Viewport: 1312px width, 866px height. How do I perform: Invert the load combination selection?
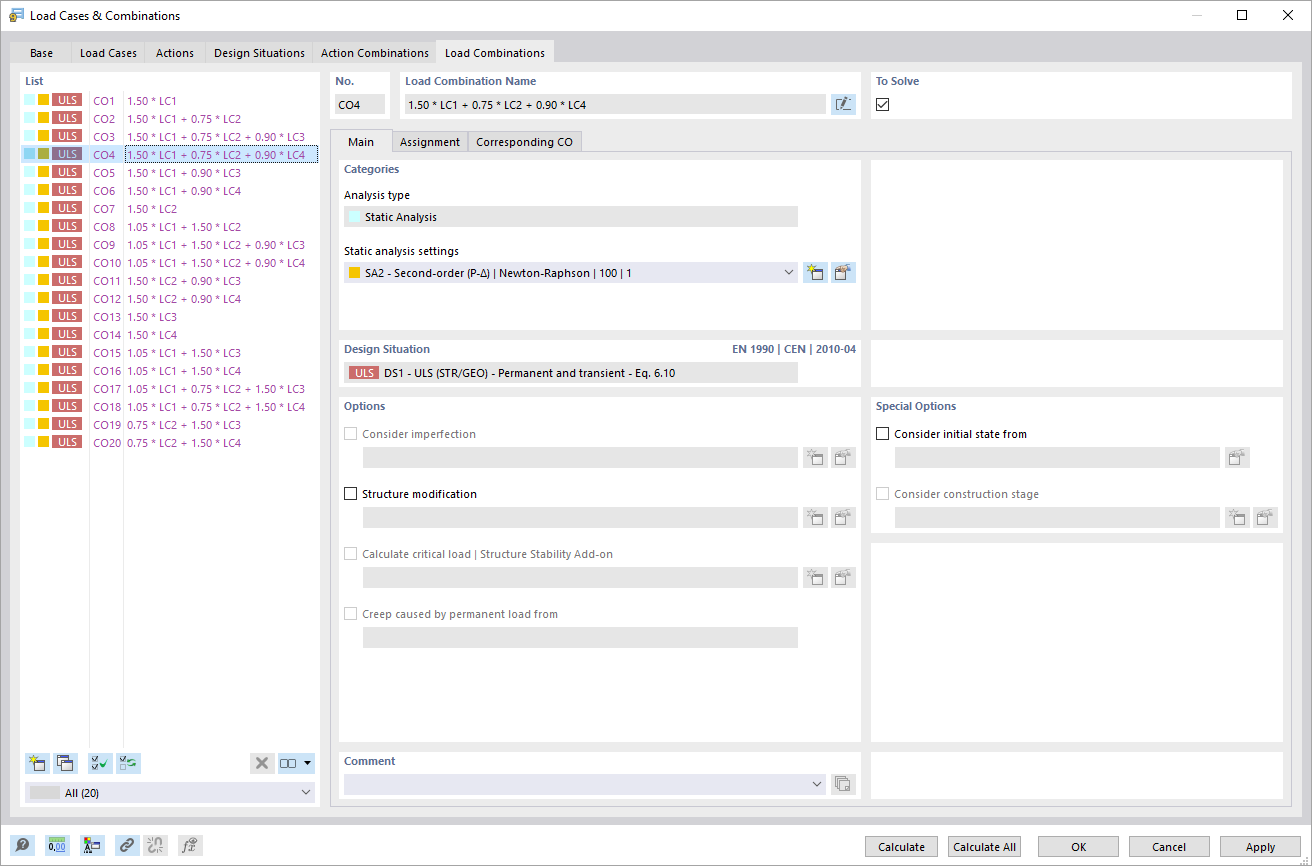[127, 763]
